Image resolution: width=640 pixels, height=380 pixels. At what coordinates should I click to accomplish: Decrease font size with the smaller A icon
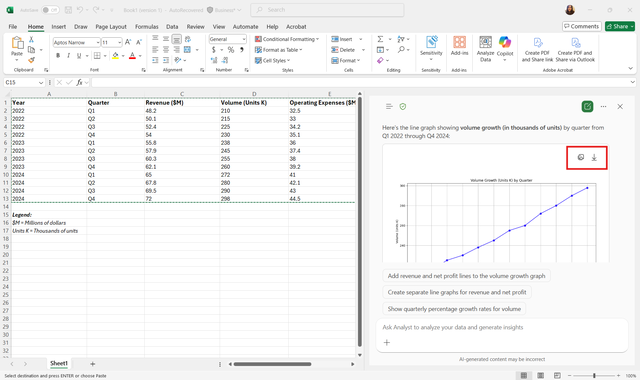pyautogui.click(x=139, y=42)
